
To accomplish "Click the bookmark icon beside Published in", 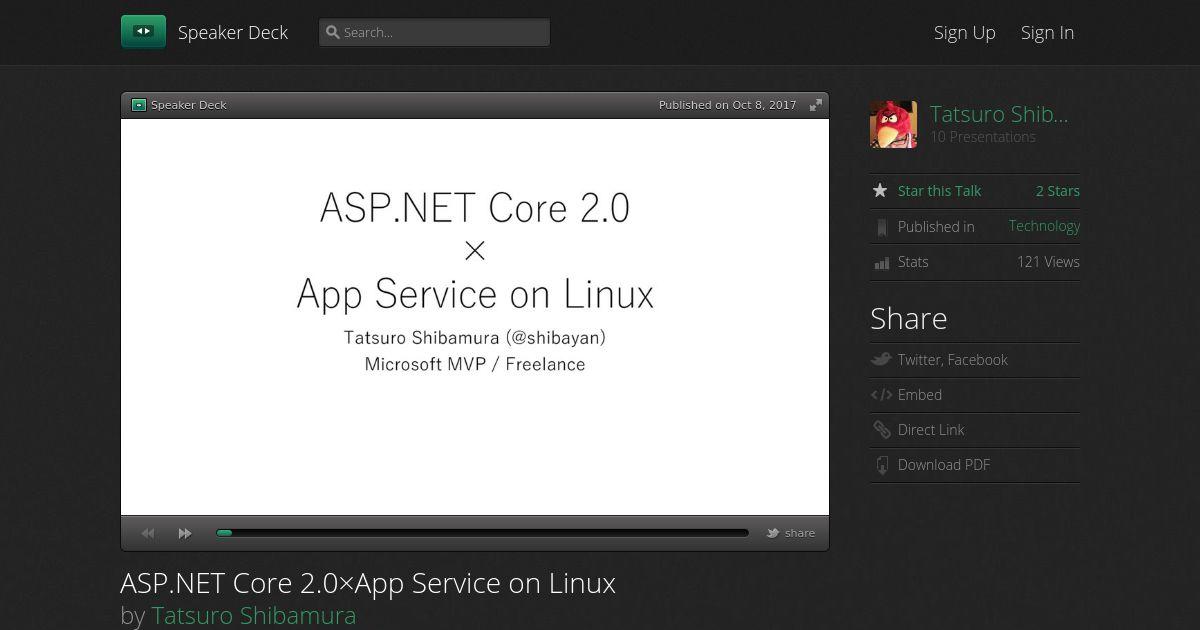I will (x=881, y=227).
